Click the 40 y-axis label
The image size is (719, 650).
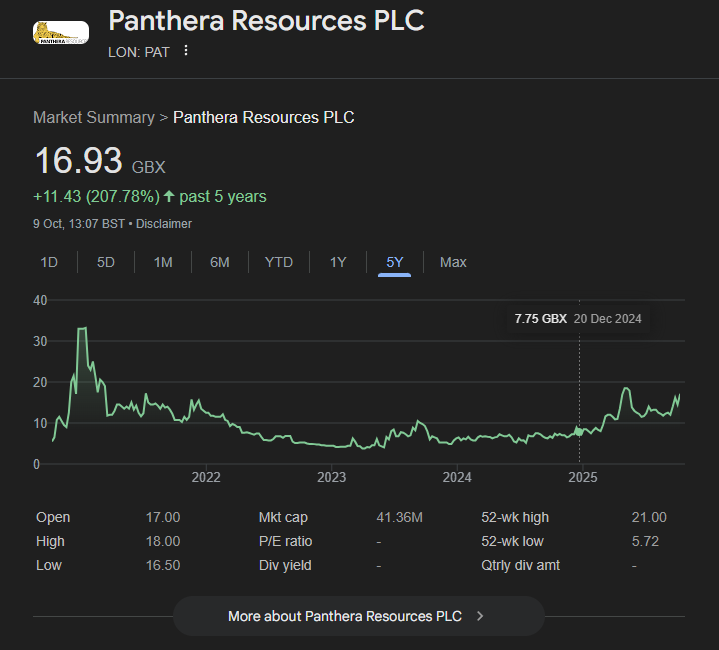pyautogui.click(x=40, y=300)
